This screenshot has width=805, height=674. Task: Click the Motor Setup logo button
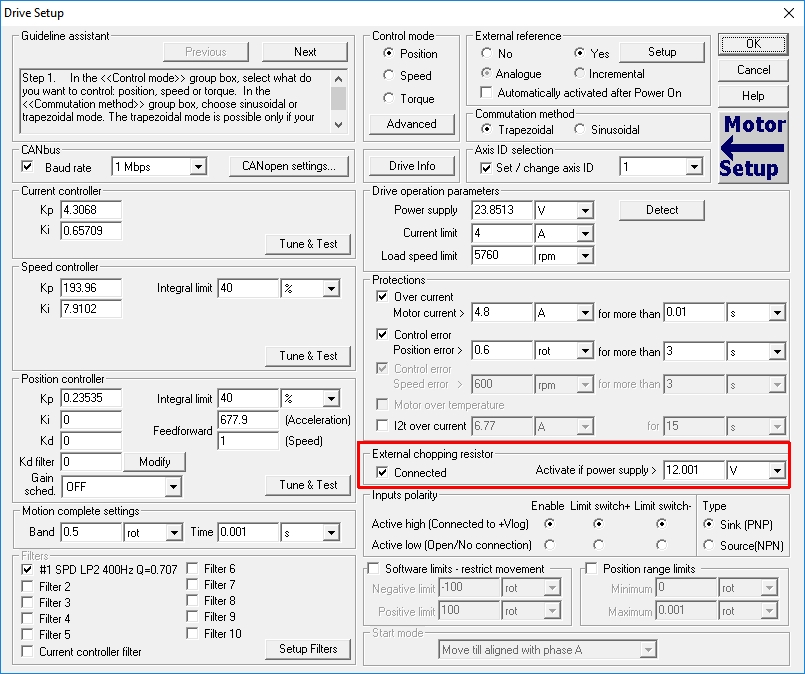pos(753,148)
